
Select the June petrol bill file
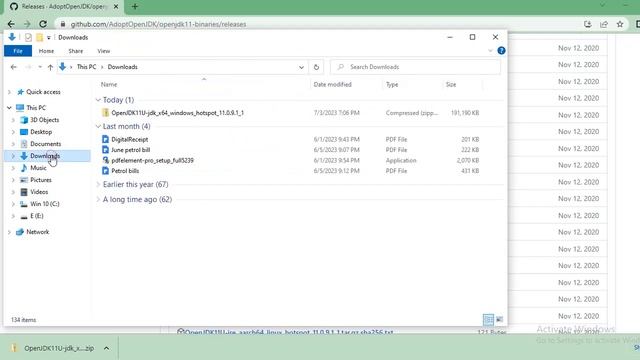[131, 150]
